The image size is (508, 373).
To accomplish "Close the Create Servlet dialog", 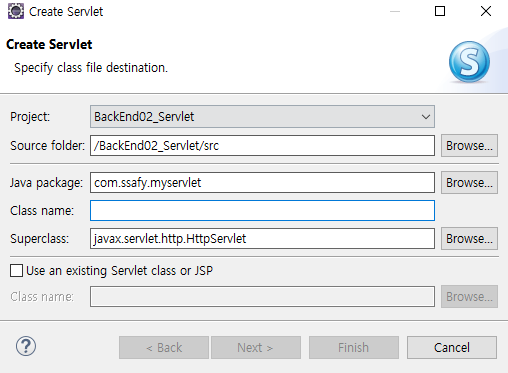I will coord(486,11).
